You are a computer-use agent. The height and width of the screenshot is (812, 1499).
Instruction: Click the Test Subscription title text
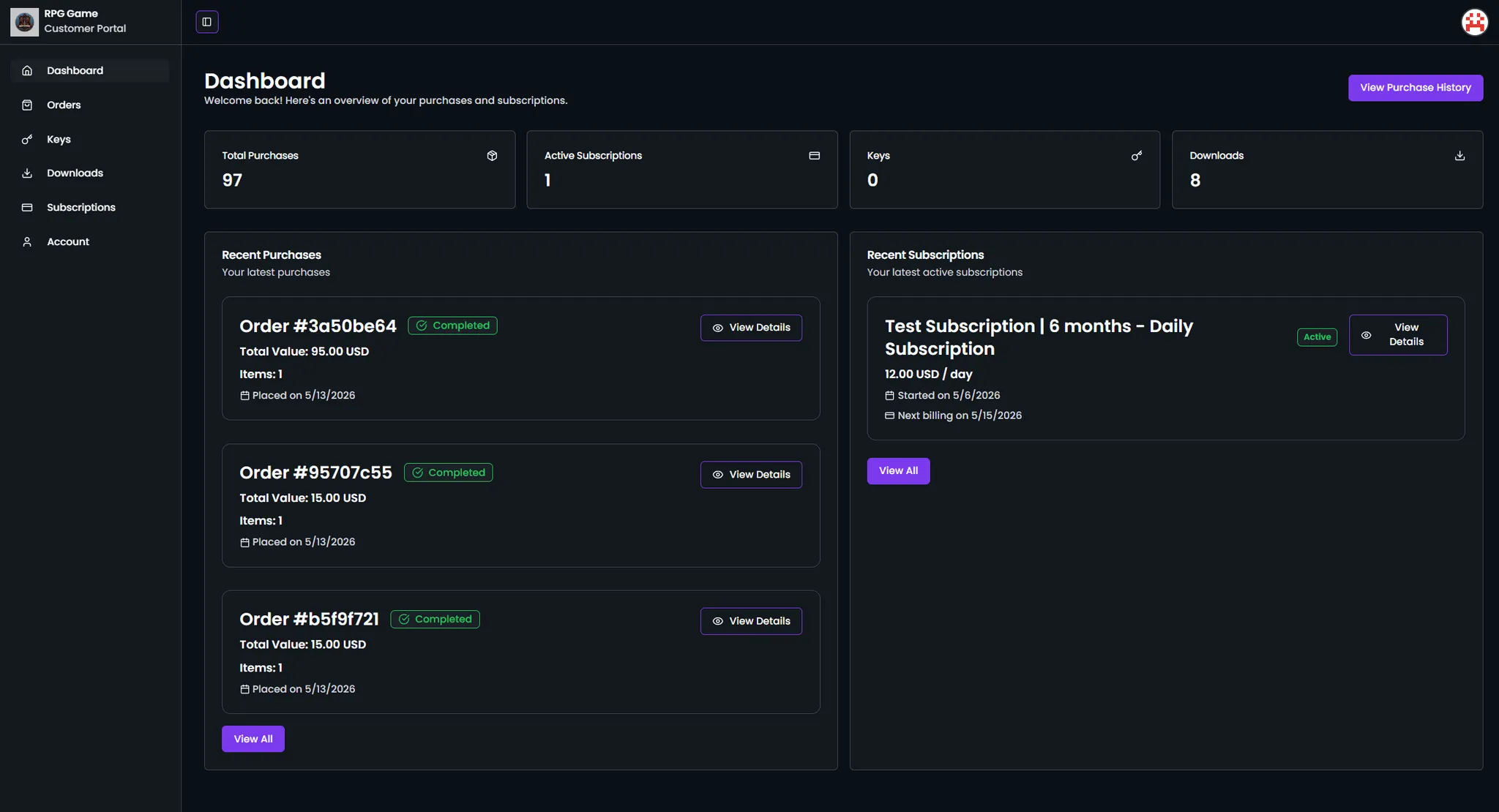pos(1039,337)
